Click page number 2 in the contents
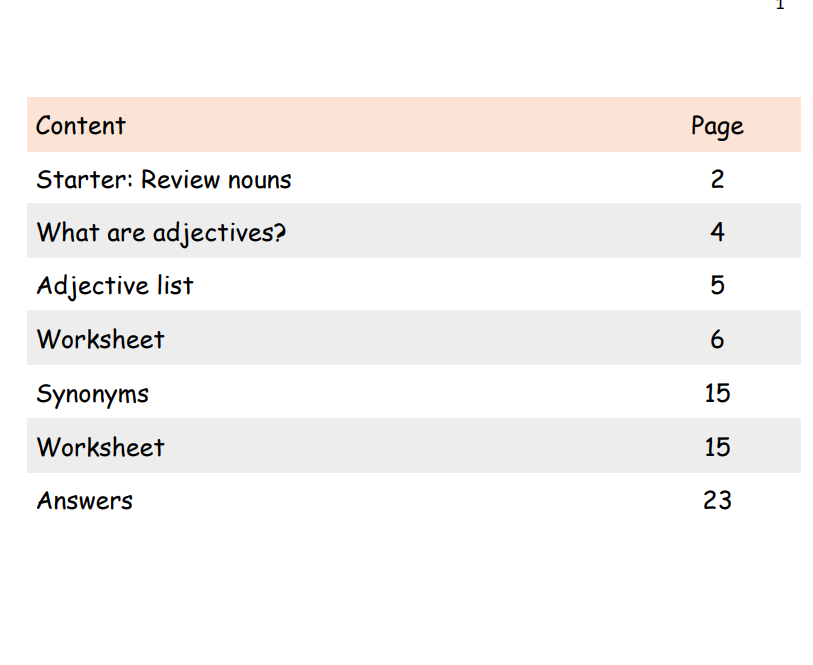813x665 pixels. 717,180
